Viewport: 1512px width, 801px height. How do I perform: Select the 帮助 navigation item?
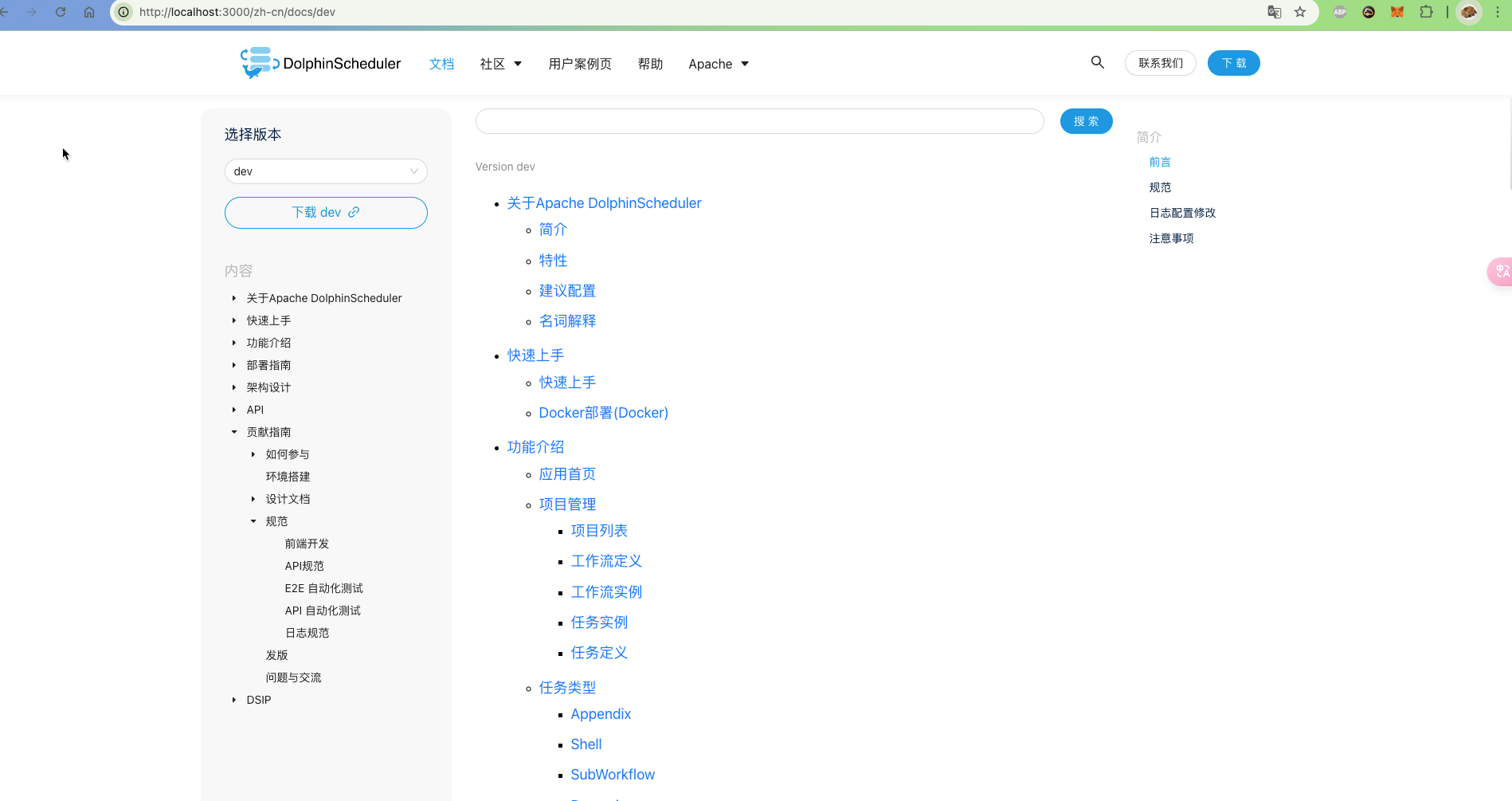650,64
